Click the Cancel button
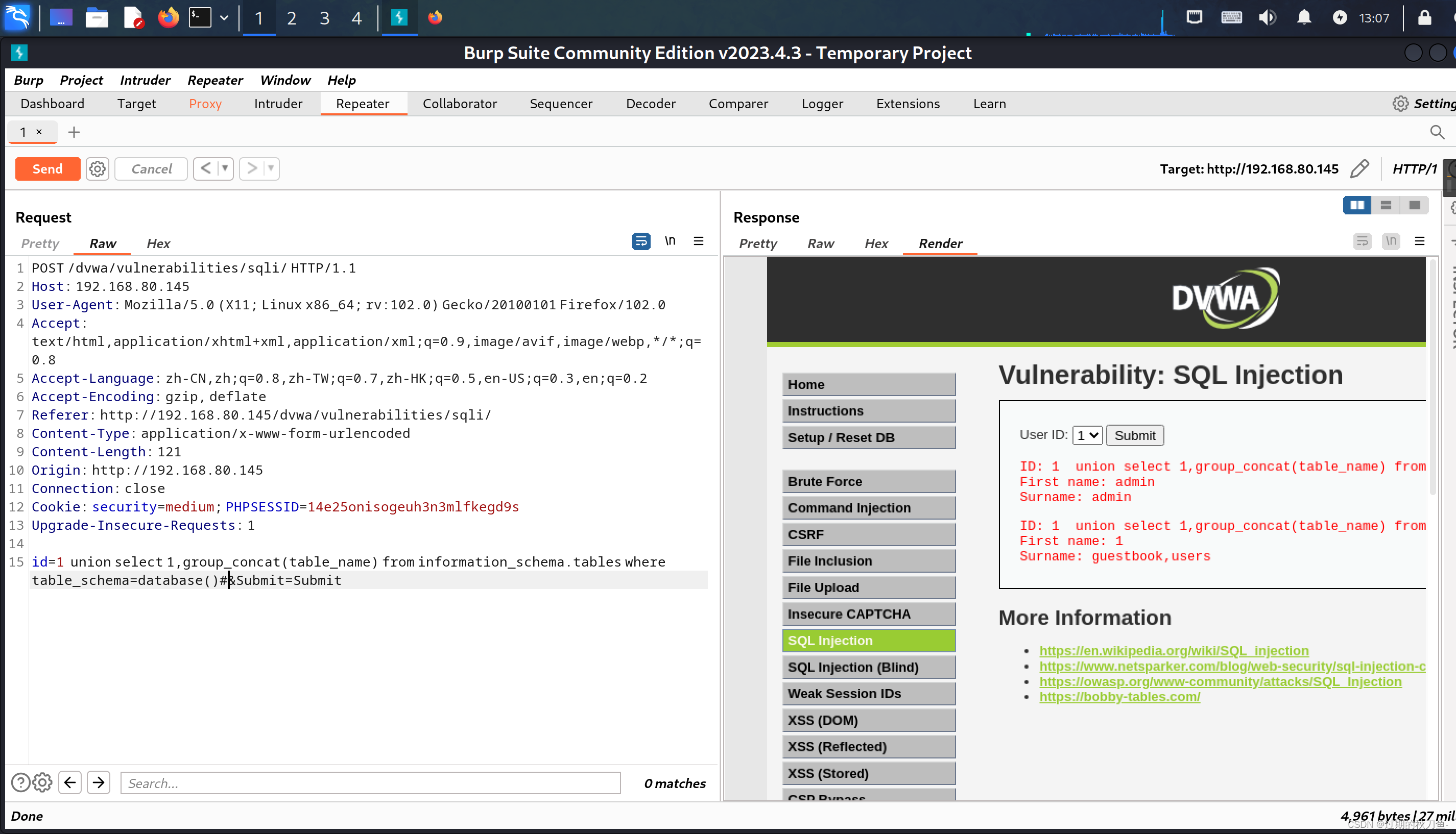 pos(151,169)
